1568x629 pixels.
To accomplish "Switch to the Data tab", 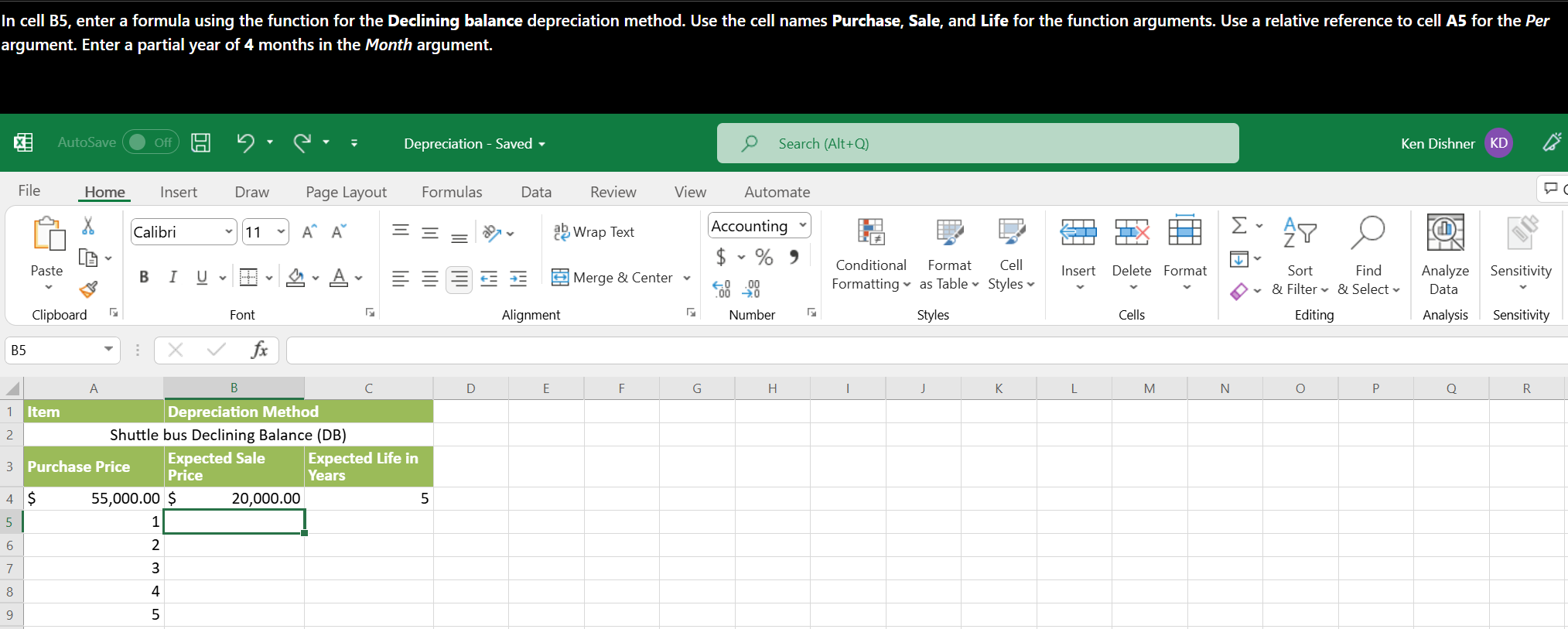I will [x=536, y=192].
